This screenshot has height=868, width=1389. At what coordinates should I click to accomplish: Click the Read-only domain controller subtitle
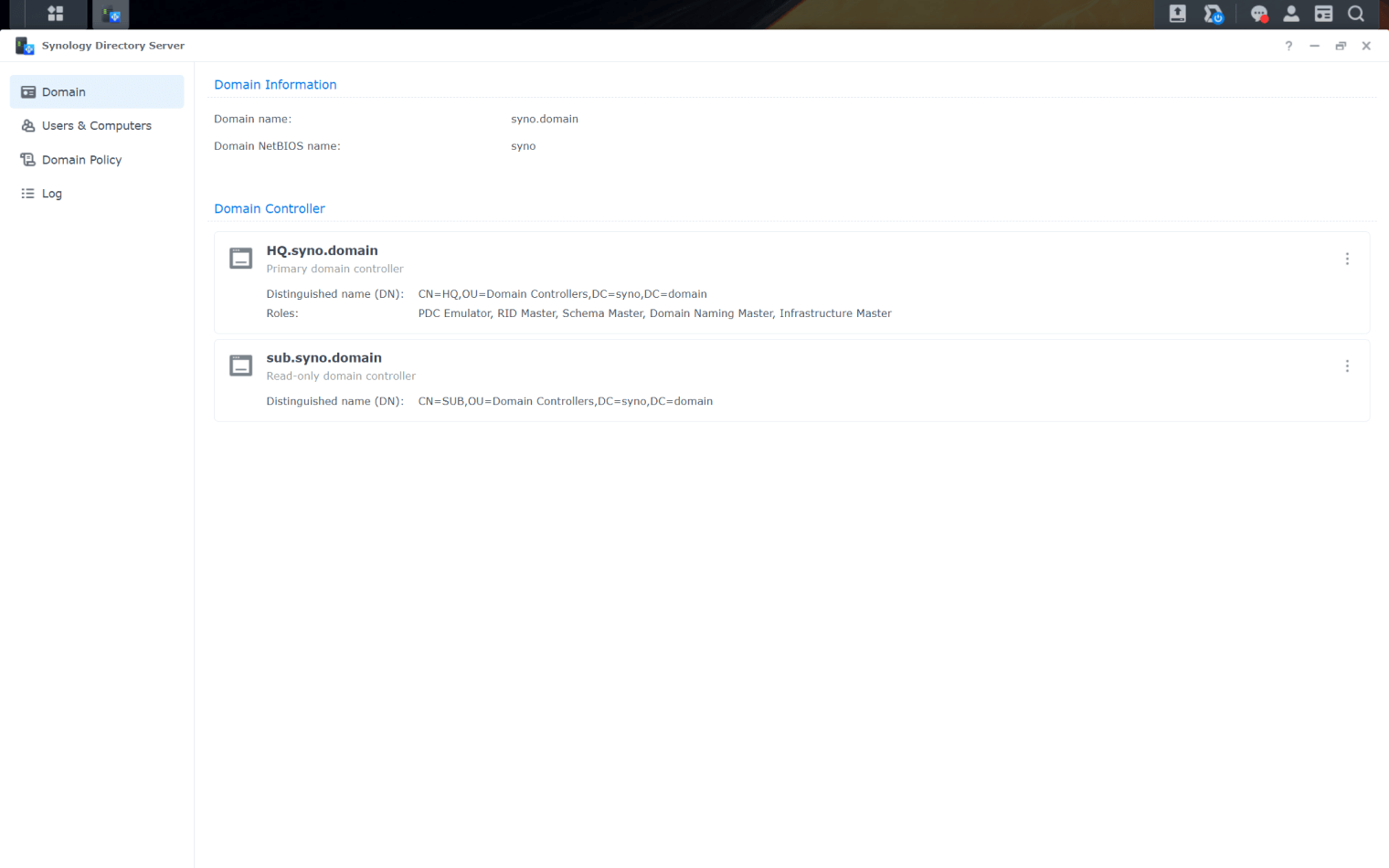[341, 376]
